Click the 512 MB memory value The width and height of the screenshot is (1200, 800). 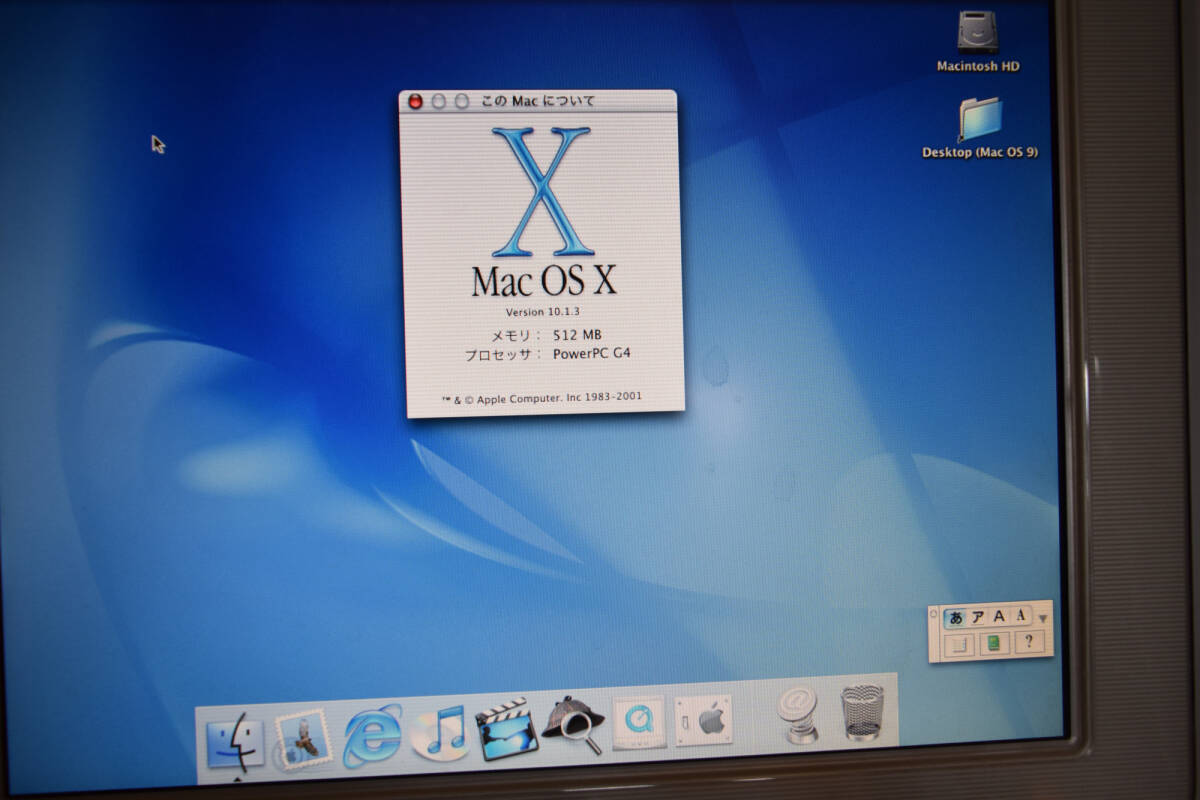point(577,334)
